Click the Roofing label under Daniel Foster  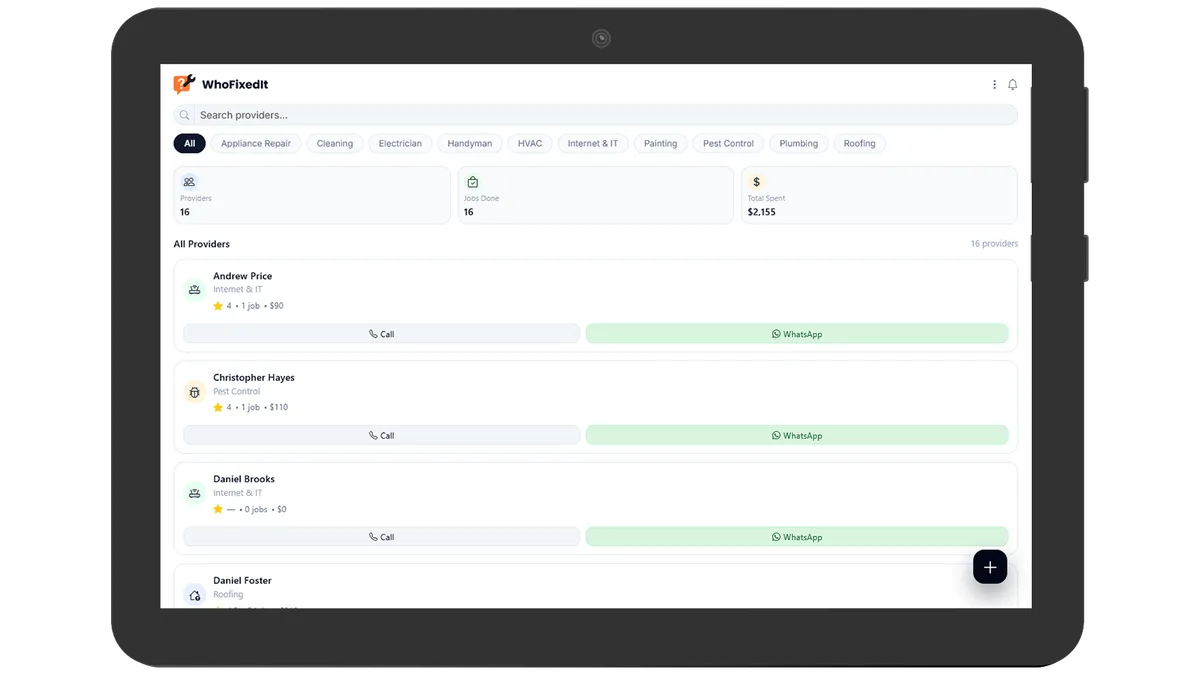(228, 595)
